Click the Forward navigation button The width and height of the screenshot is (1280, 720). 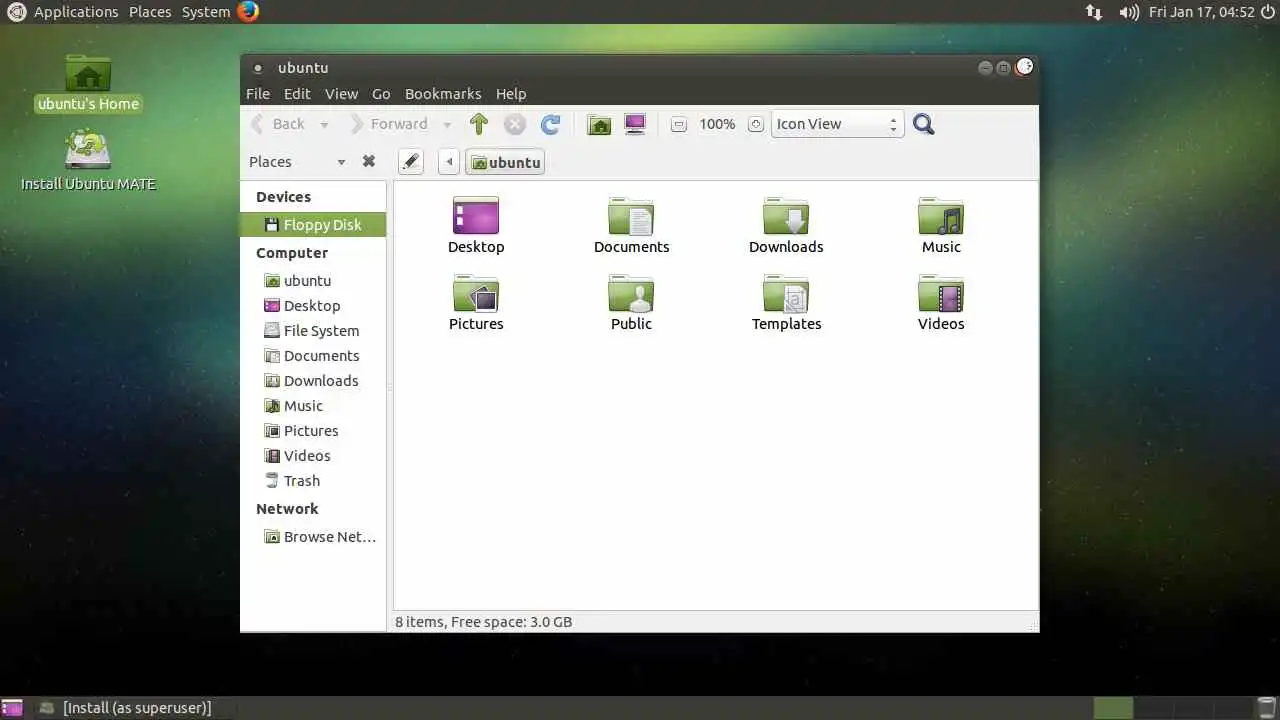coord(388,124)
